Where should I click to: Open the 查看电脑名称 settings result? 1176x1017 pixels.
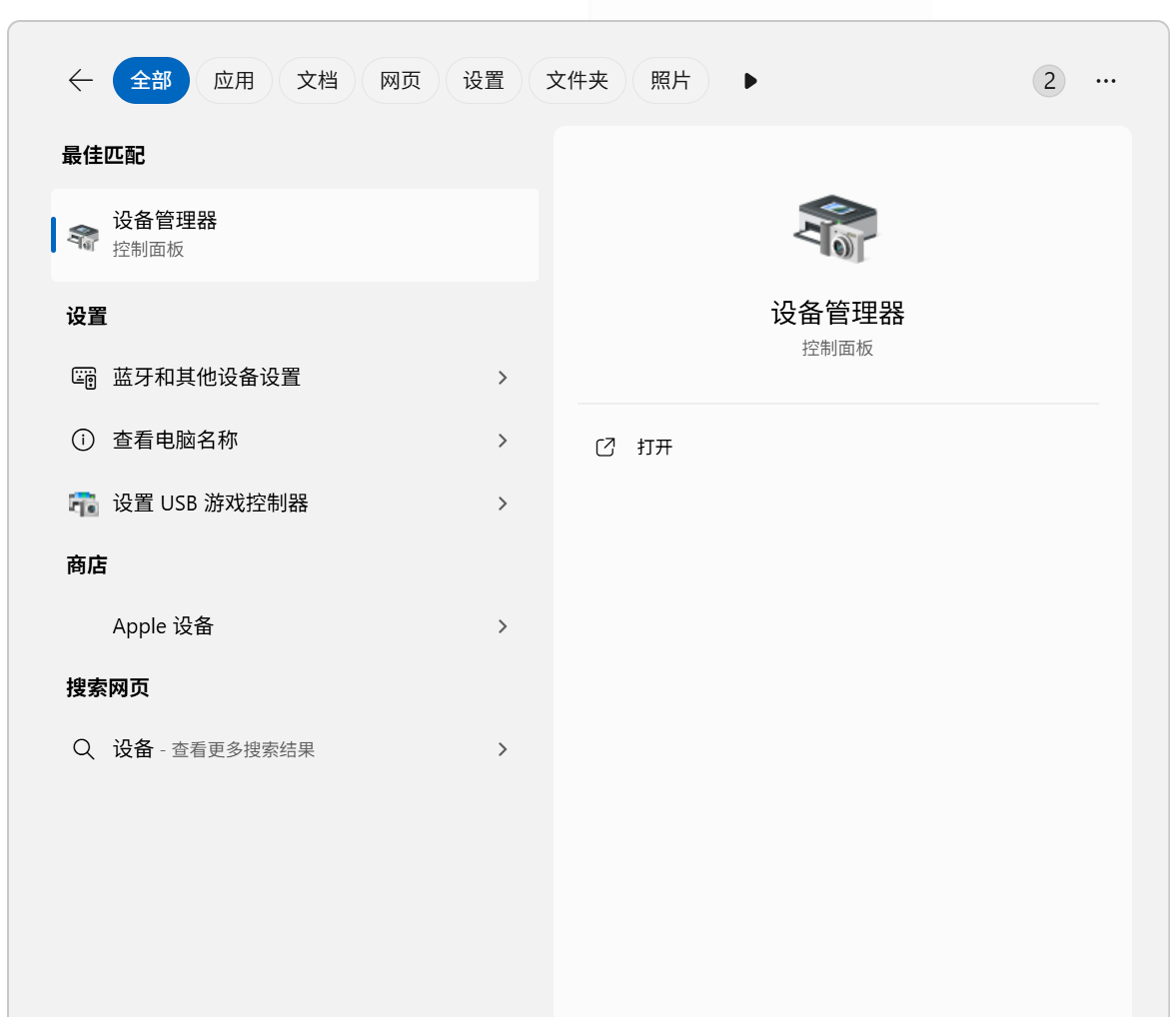tap(295, 441)
